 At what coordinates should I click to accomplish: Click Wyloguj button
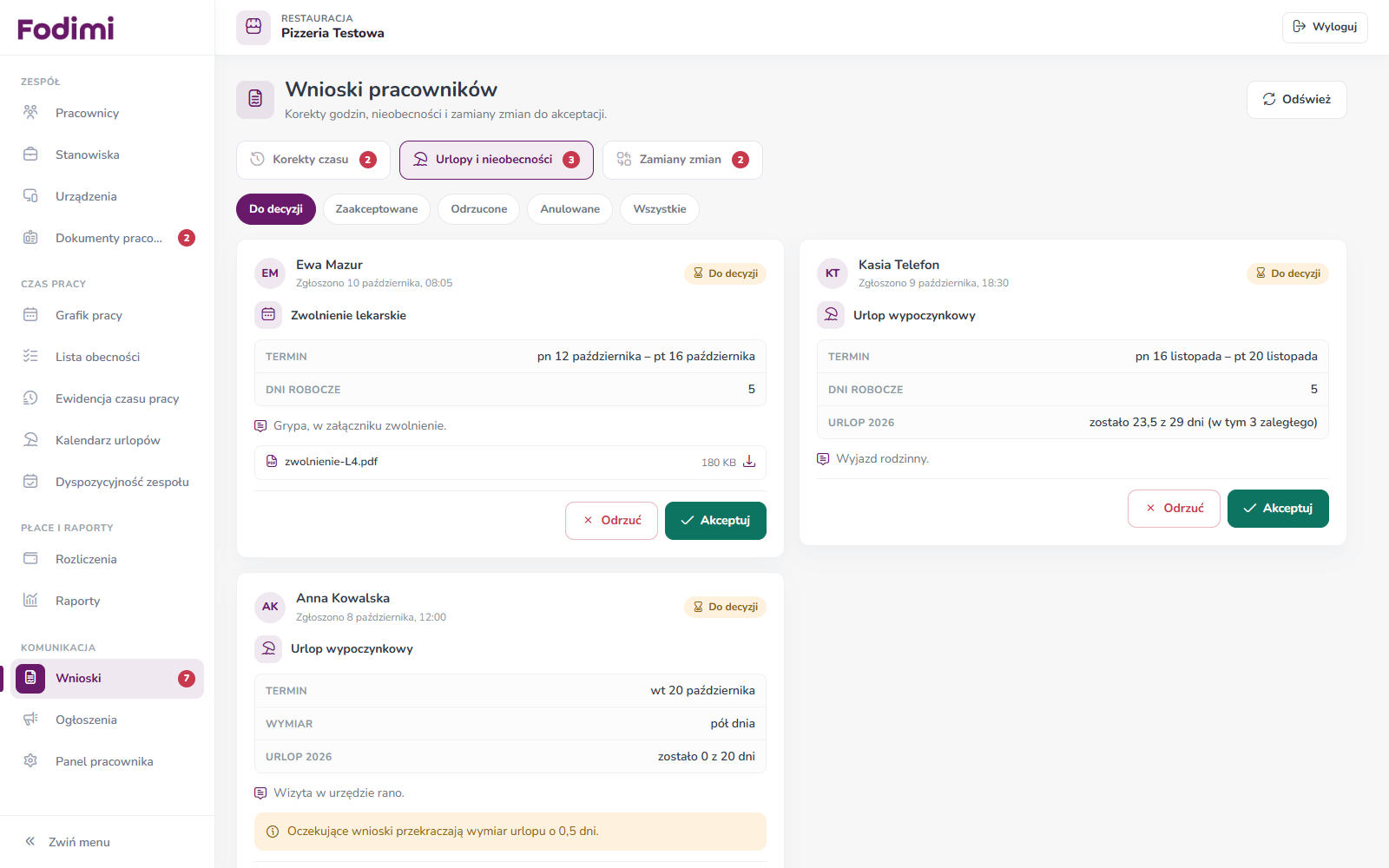[1325, 27]
